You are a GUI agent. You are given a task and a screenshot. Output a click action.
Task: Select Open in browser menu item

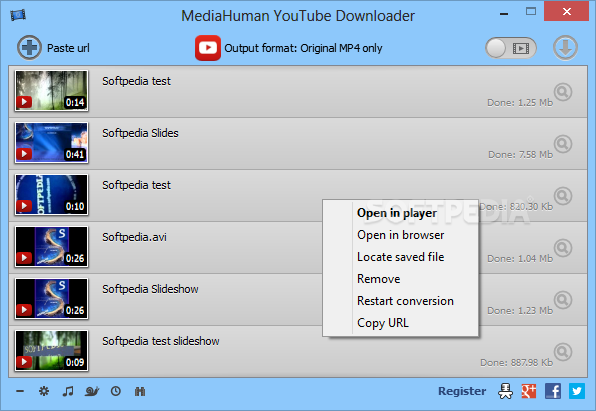point(400,235)
